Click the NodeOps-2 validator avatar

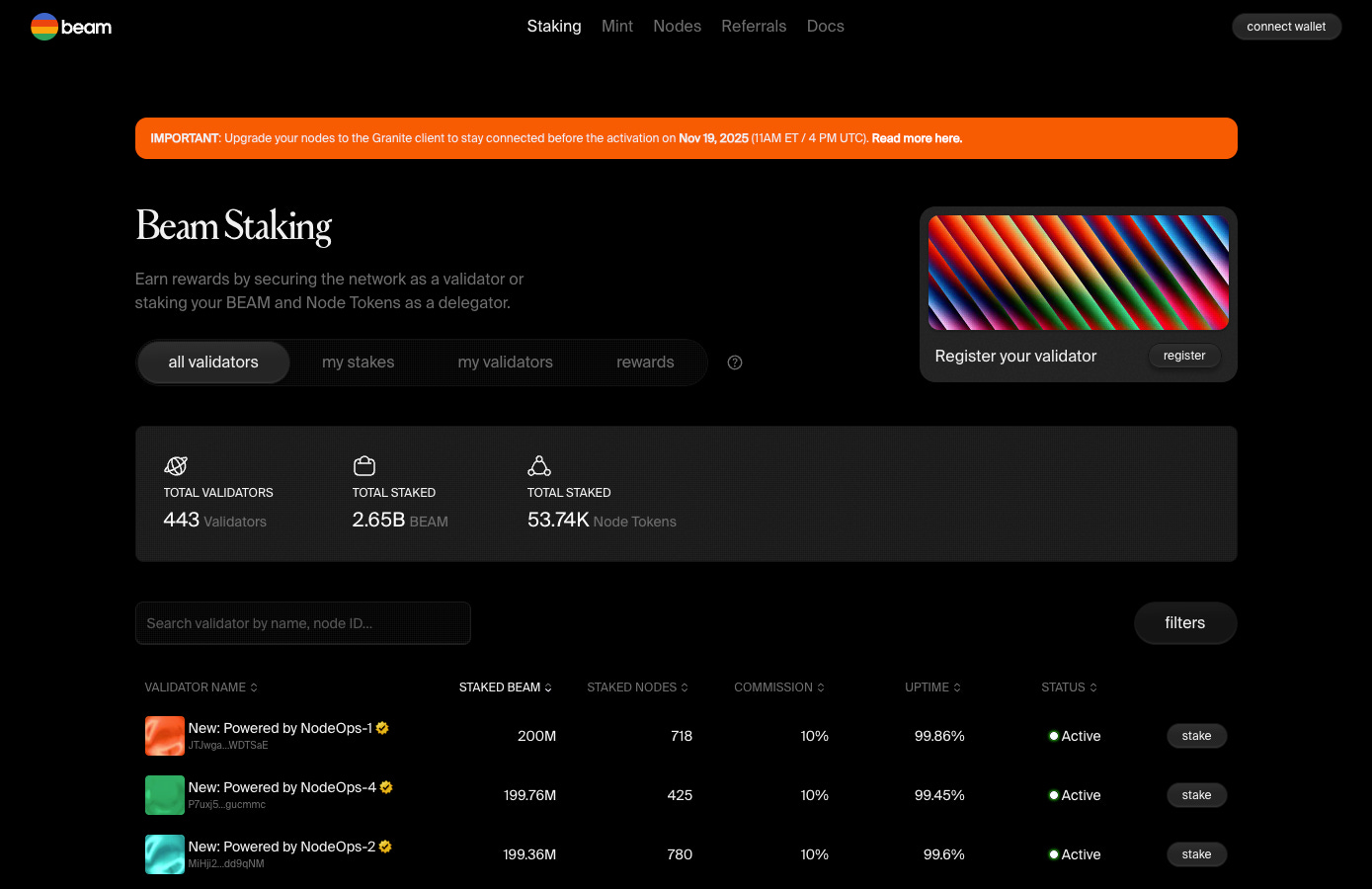(165, 854)
